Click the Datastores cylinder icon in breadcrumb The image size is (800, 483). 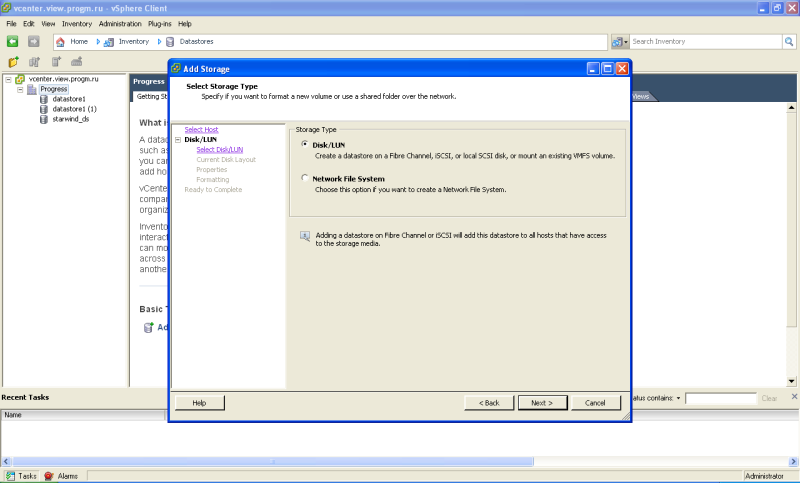(x=170, y=42)
